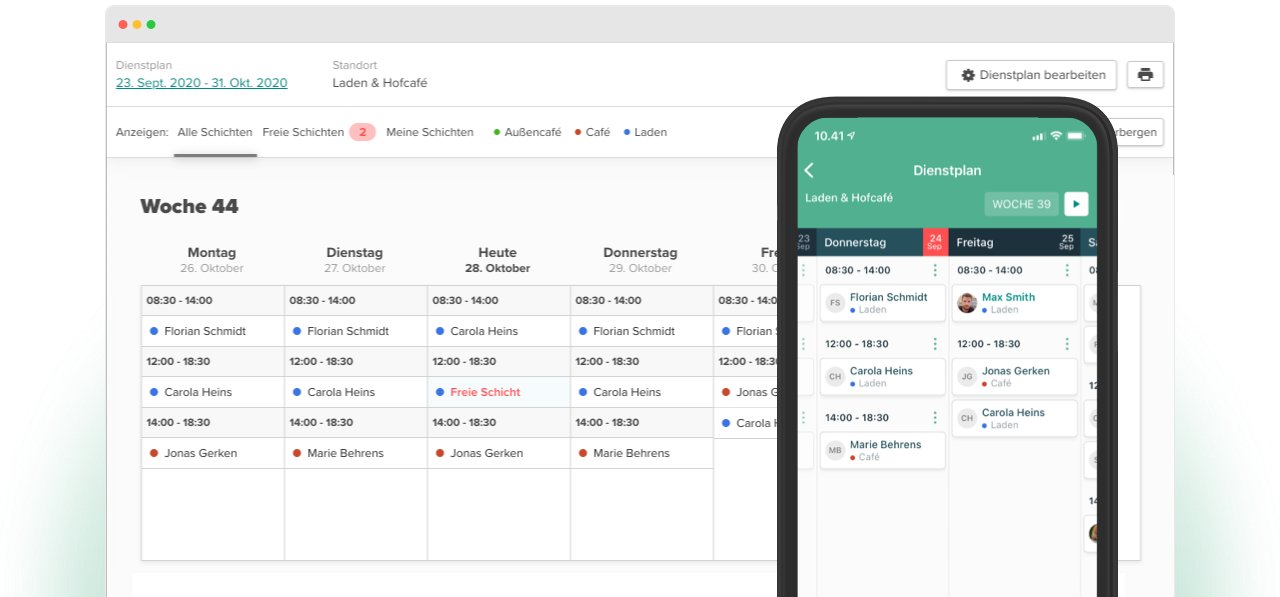
Task: Click the Laden legend filter in the toolbar
Action: (645, 132)
